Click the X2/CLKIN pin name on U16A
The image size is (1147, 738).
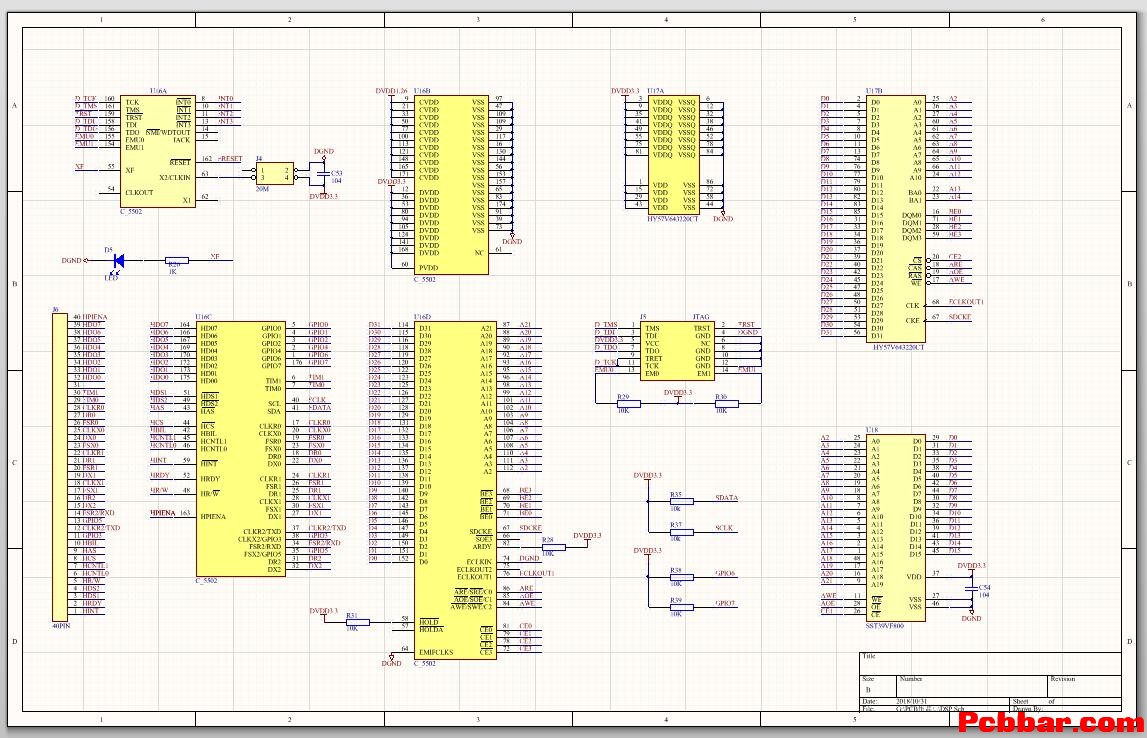tap(175, 178)
